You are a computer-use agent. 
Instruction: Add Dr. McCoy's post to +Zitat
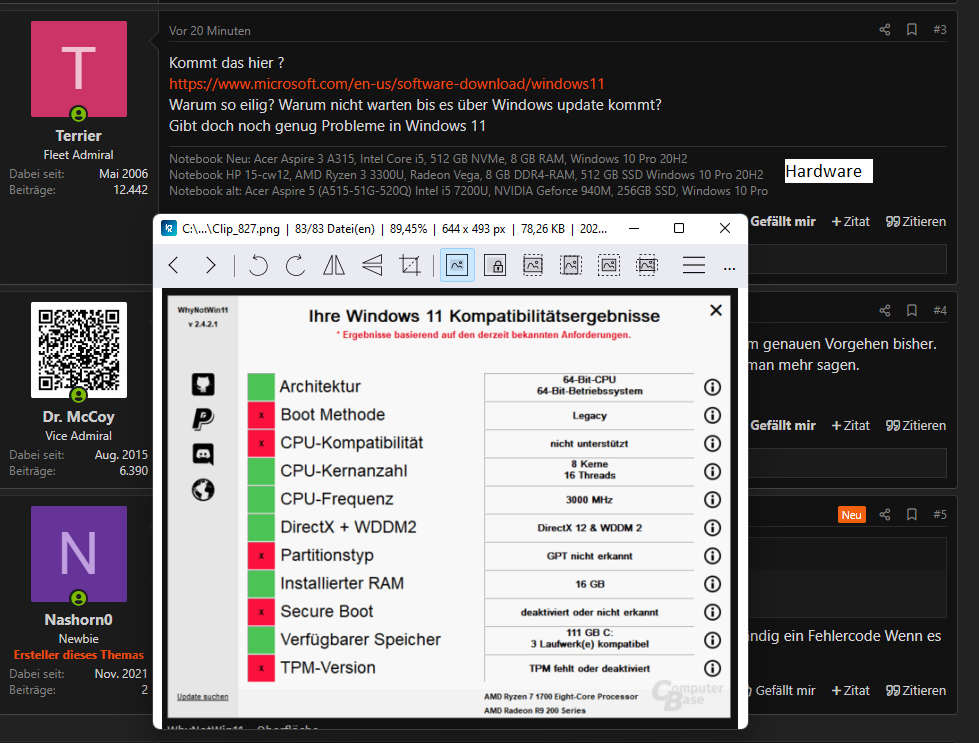pyautogui.click(x=850, y=425)
